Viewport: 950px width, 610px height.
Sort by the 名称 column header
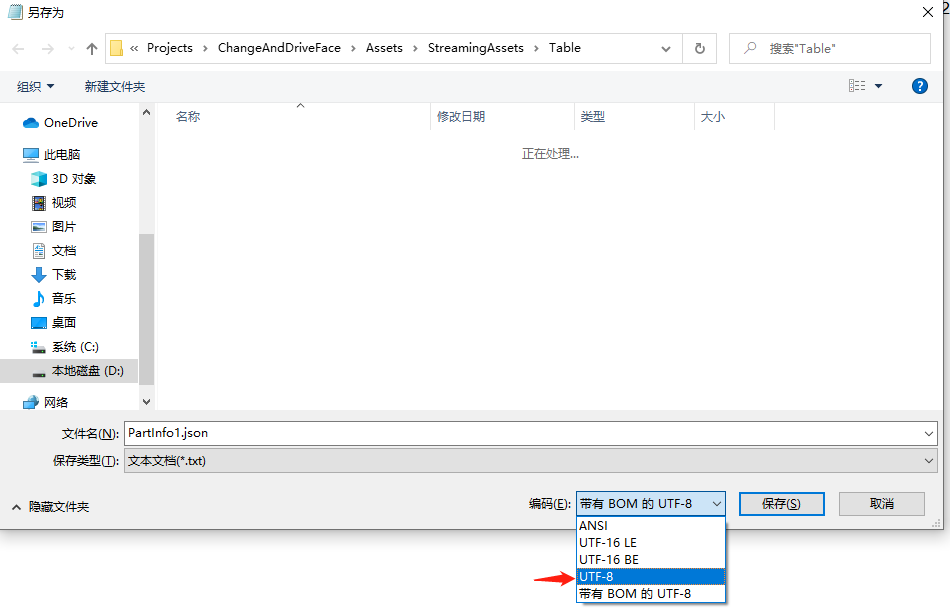[293, 117]
